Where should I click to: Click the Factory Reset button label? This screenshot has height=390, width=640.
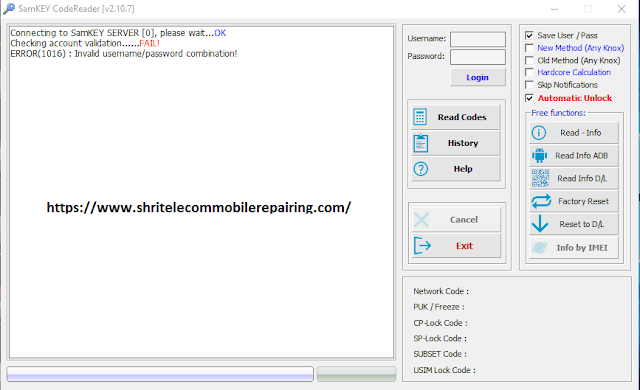(x=583, y=202)
